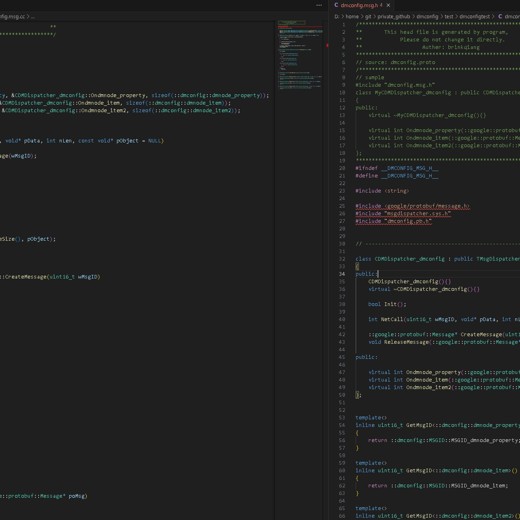
Task: Click the 'Author: brinkqiang' comment
Action: coord(451,47)
